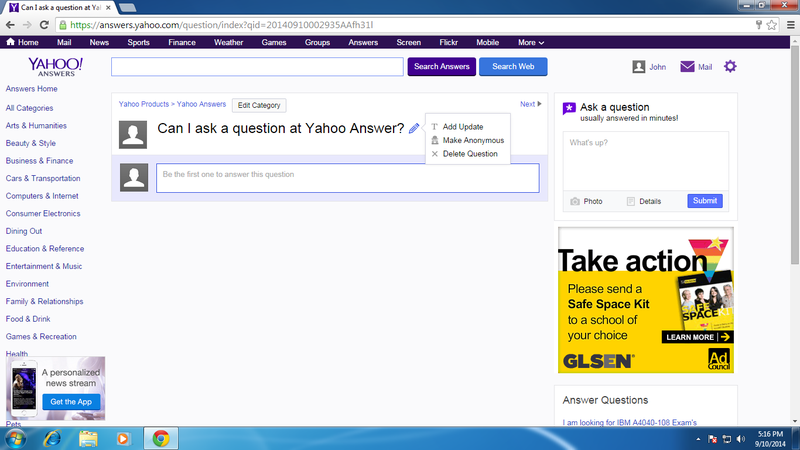Open Answers in Yahoo top bar
Viewport: 800px width, 450px height.
(363, 42)
